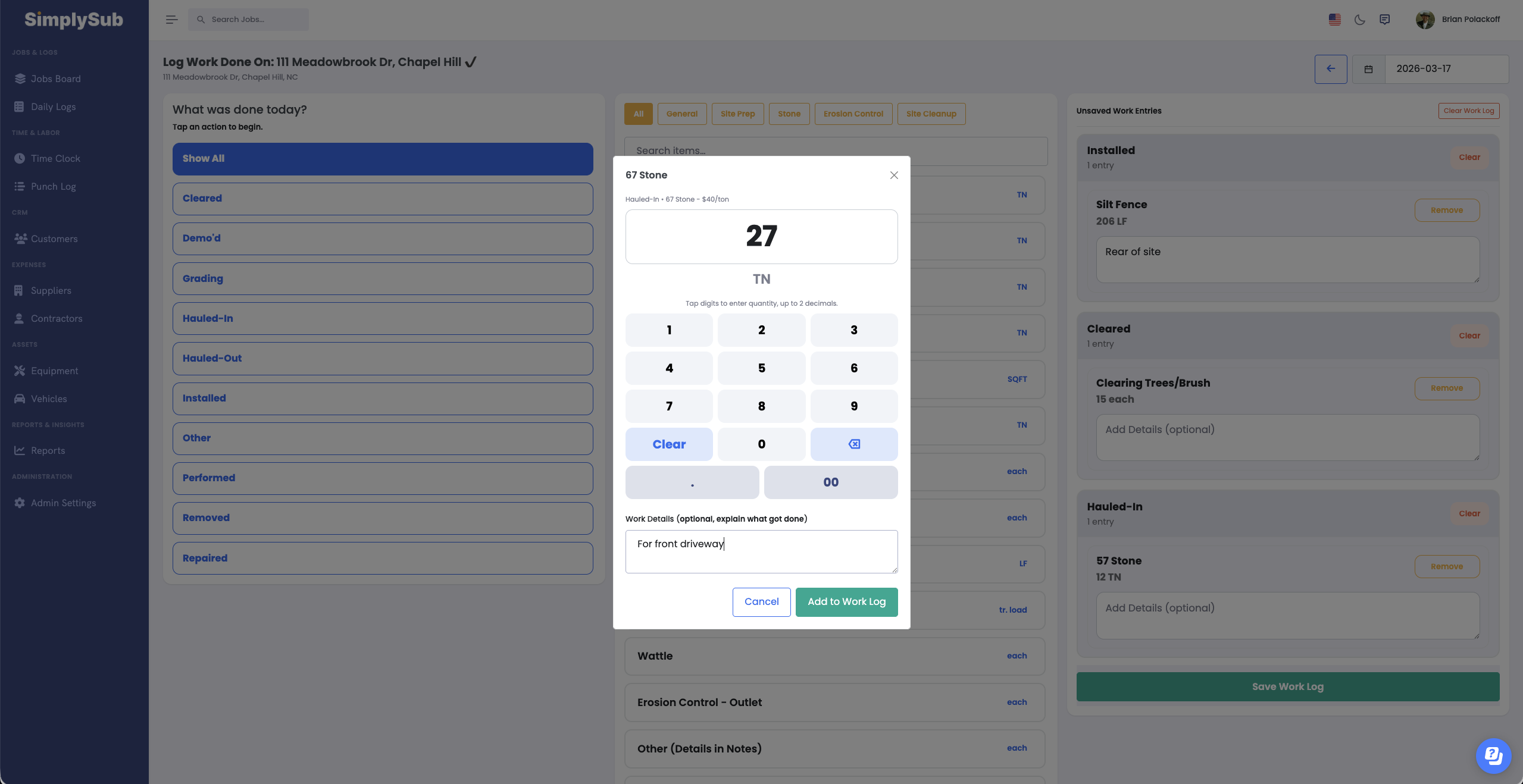
Task: Close the 67 Stone dialog
Action: tap(893, 175)
